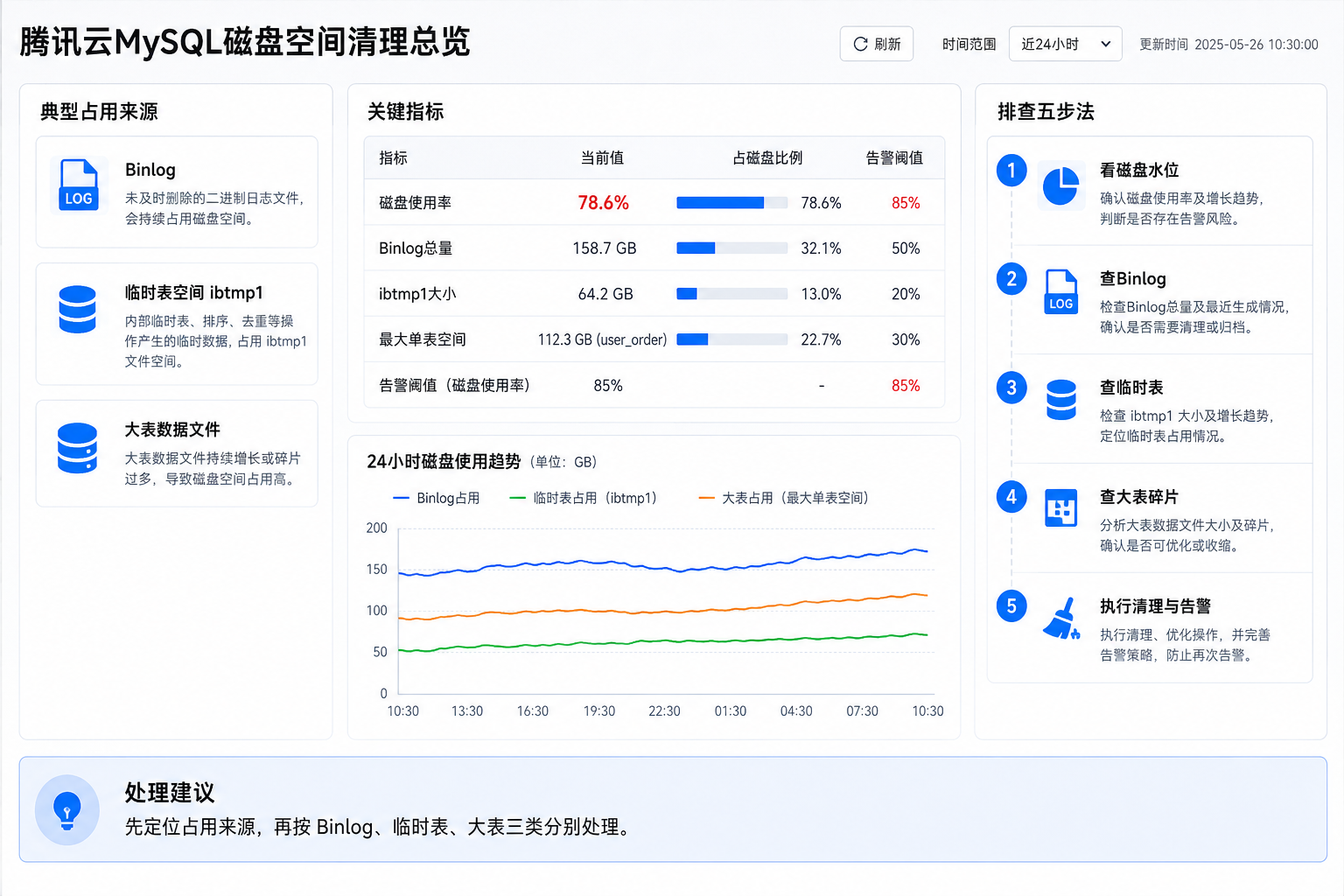Click the fragment grid icon beside 查大表碎片
This screenshot has height=896, width=1344.
click(1061, 508)
